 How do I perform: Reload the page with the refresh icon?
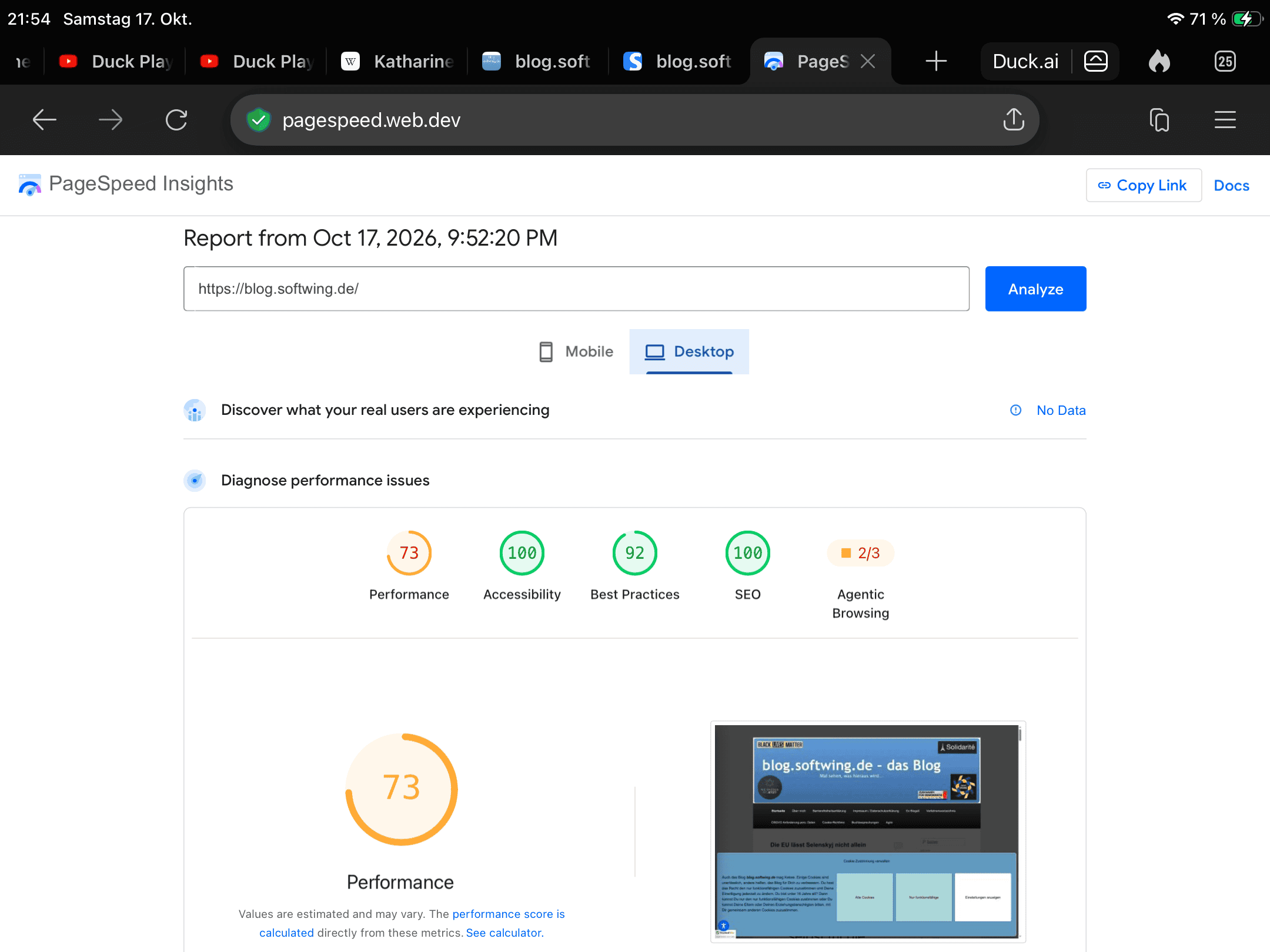176,120
